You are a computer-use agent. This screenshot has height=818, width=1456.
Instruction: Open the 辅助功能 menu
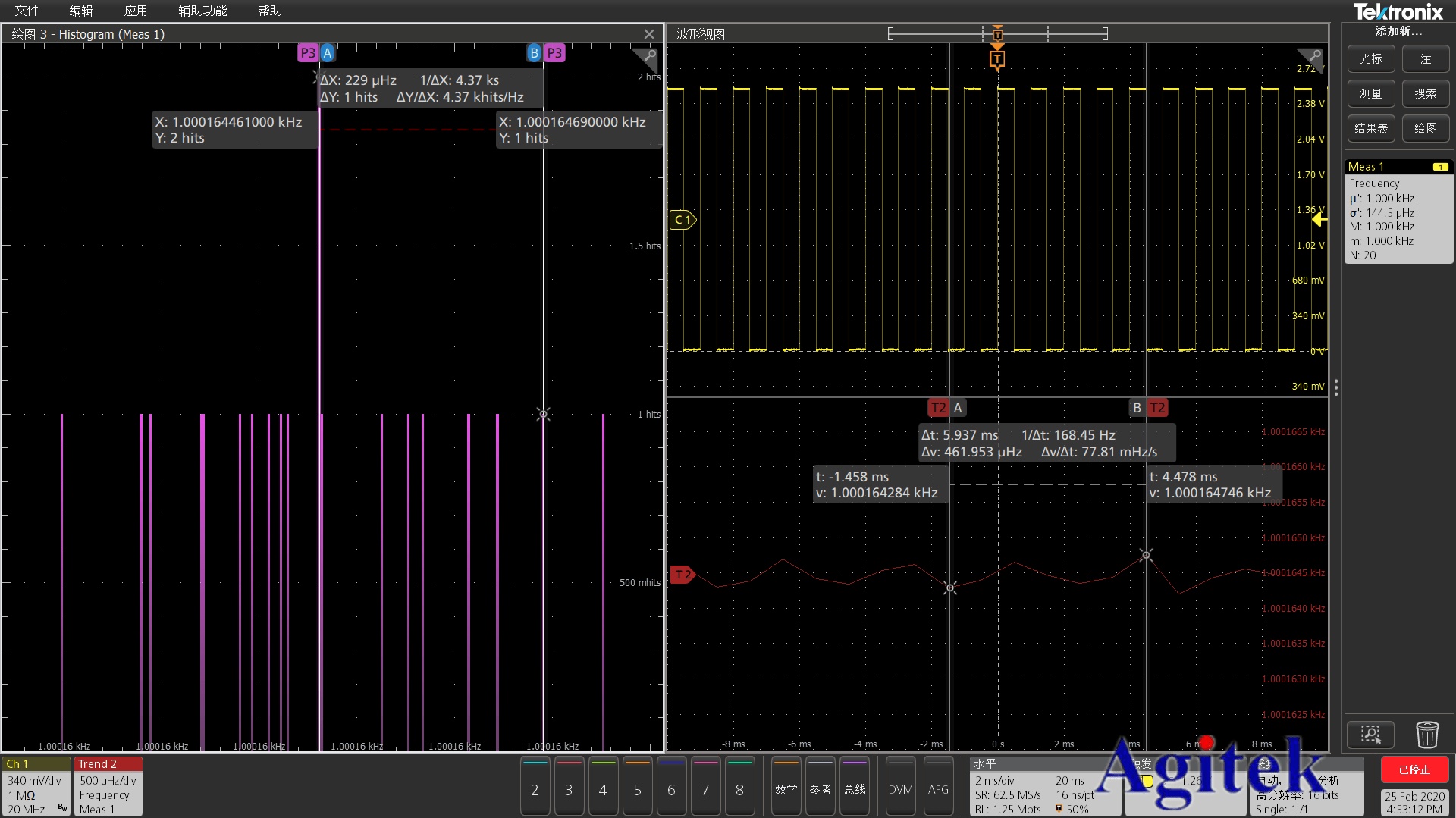(202, 11)
